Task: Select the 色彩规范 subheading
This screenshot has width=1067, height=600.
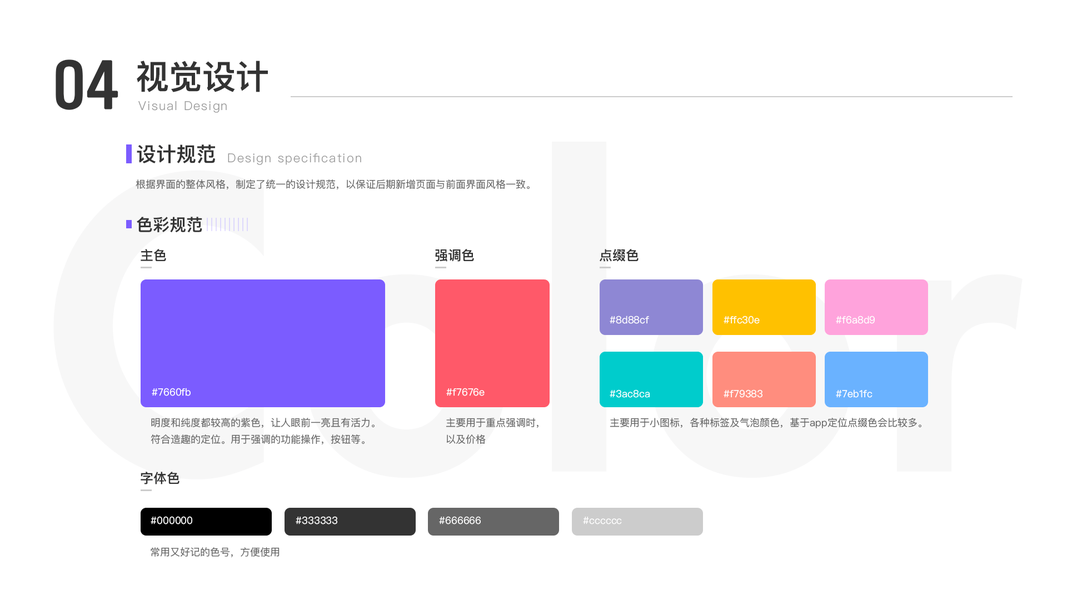Action: (169, 224)
